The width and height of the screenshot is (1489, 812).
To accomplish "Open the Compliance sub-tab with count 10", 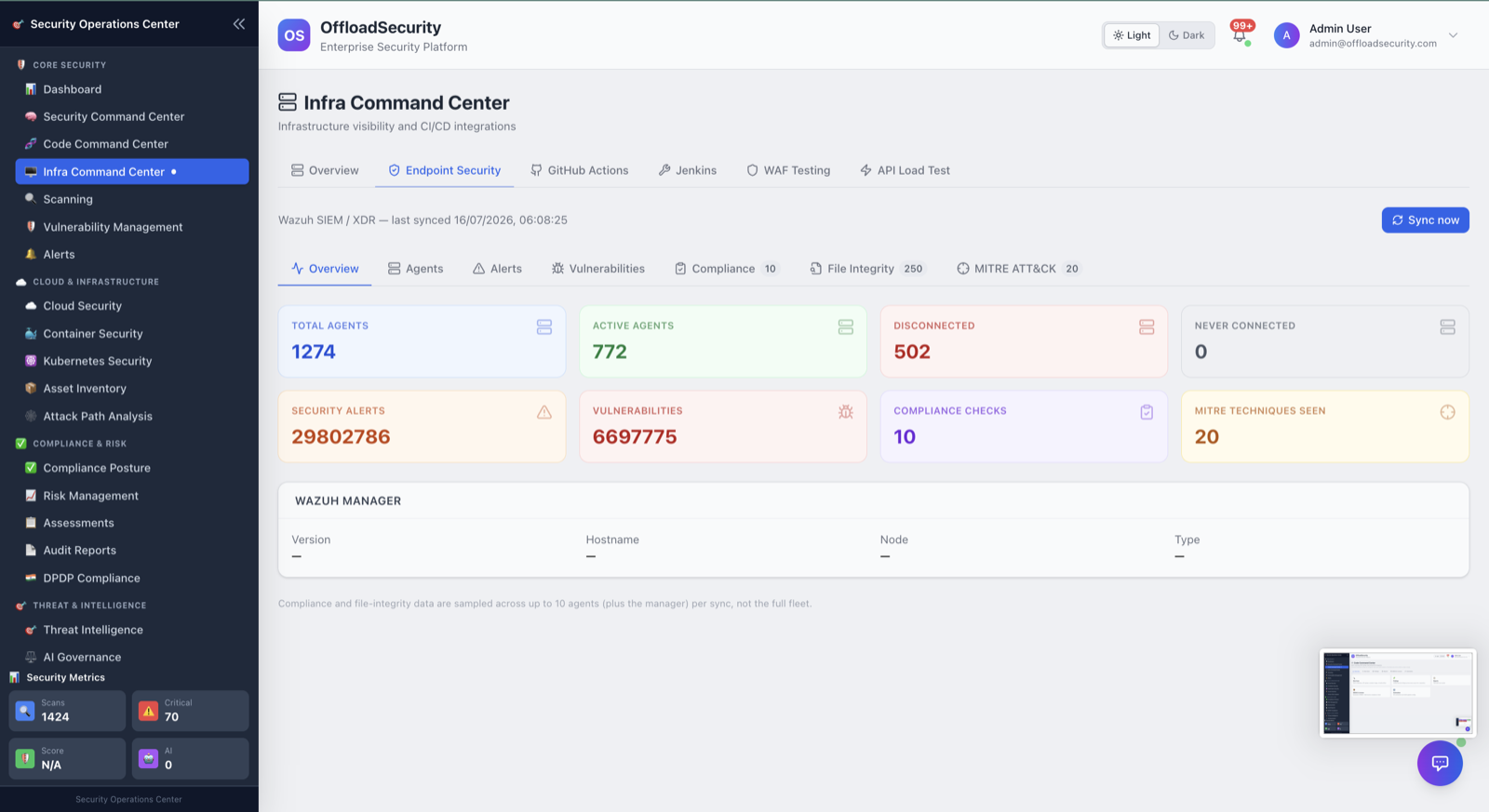I will point(726,269).
